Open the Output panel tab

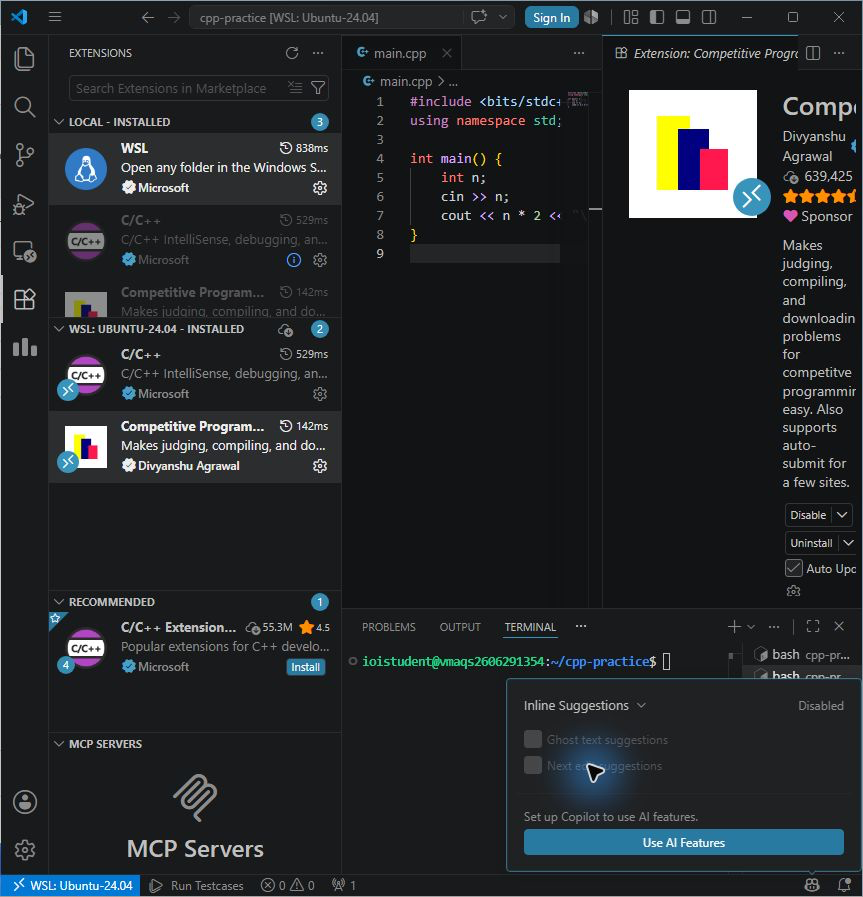coord(460,627)
